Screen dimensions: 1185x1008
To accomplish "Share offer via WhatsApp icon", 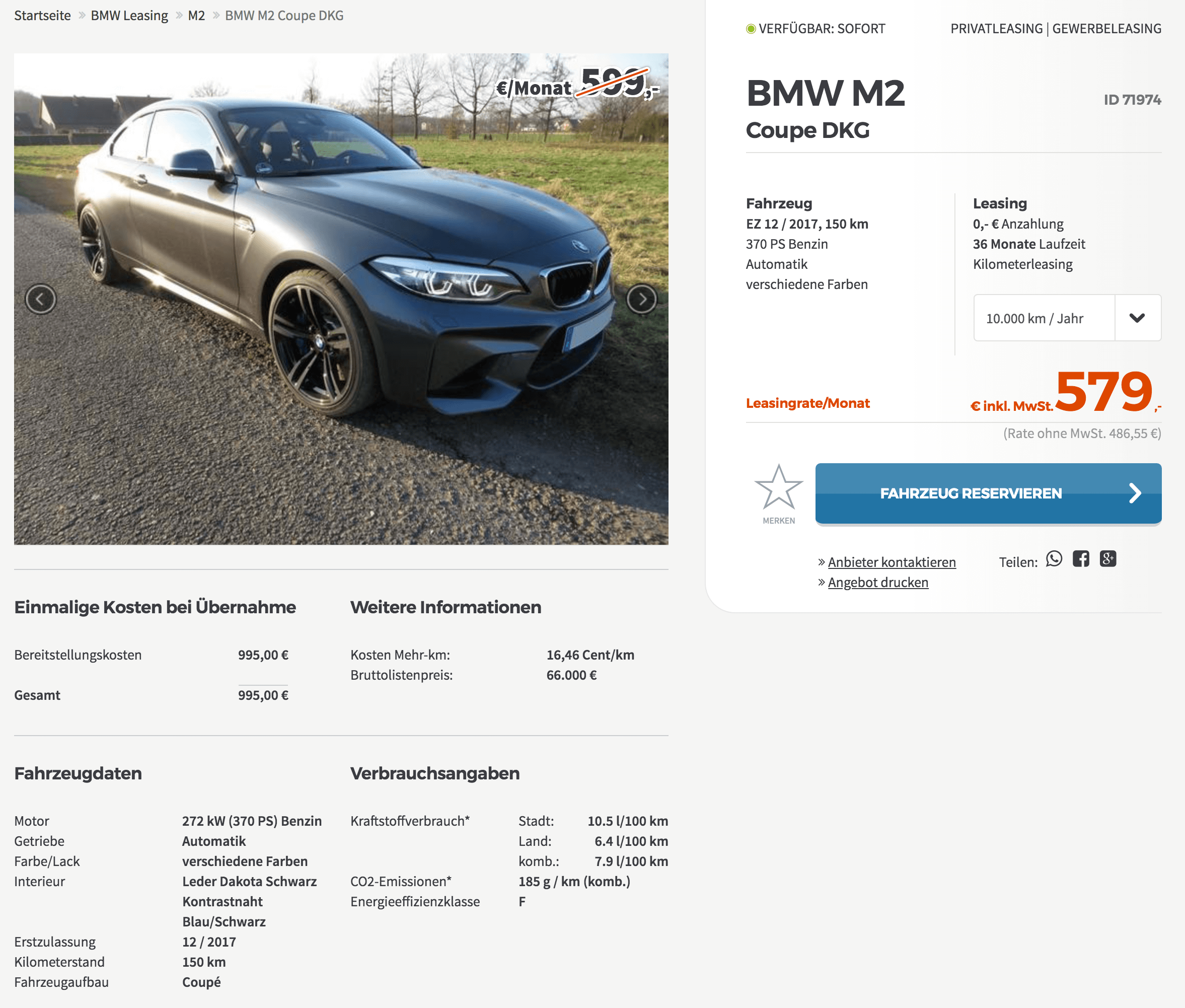I will coord(1054,559).
